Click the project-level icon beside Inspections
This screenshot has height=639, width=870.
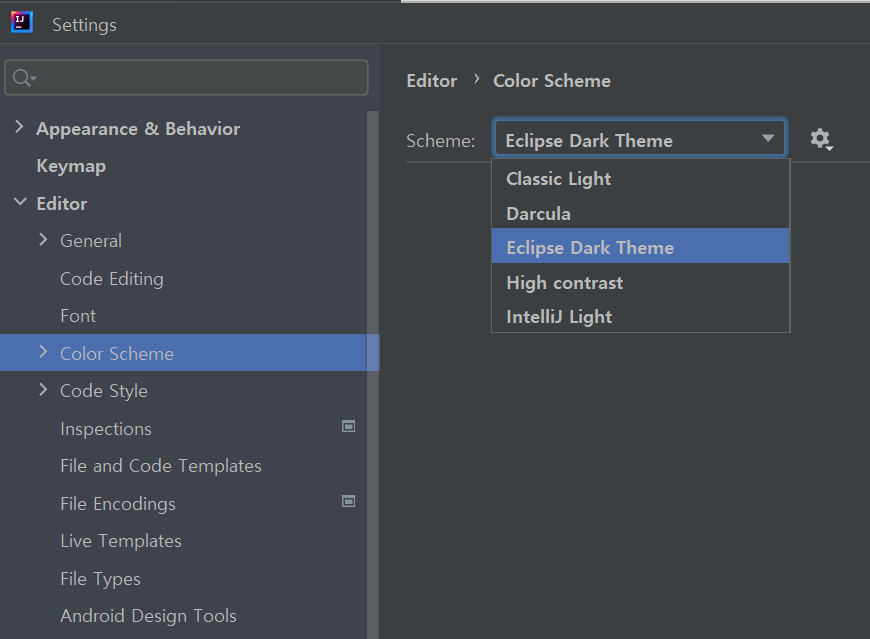pyautogui.click(x=348, y=426)
